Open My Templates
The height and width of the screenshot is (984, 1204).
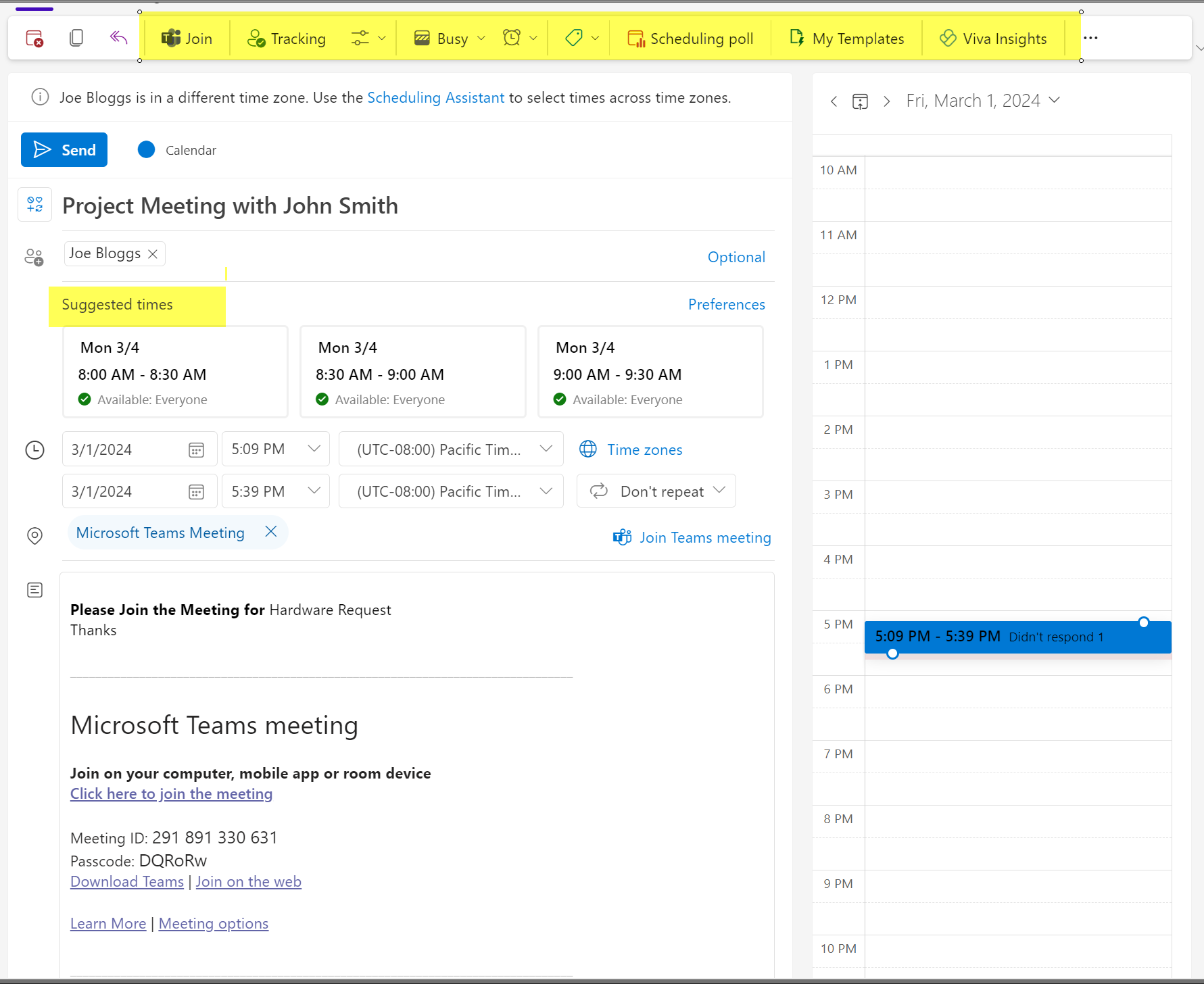pos(846,39)
